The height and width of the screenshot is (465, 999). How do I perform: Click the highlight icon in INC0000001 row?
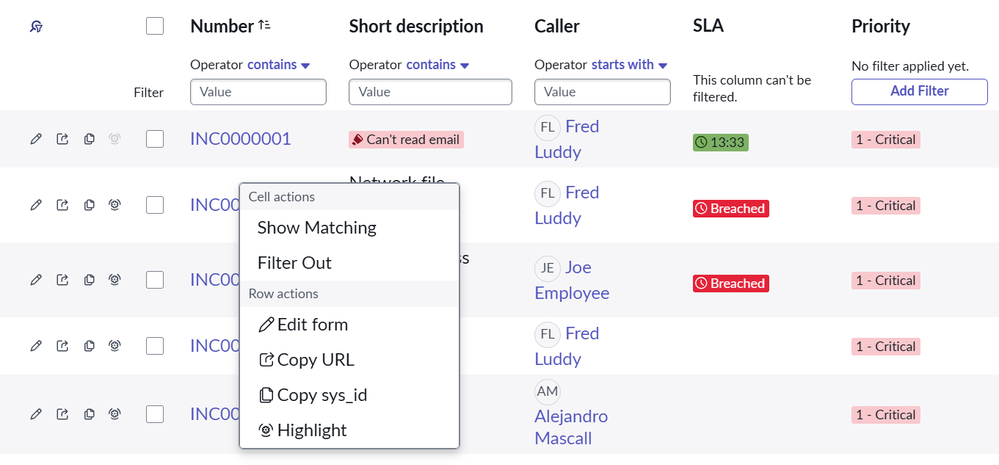tap(115, 139)
